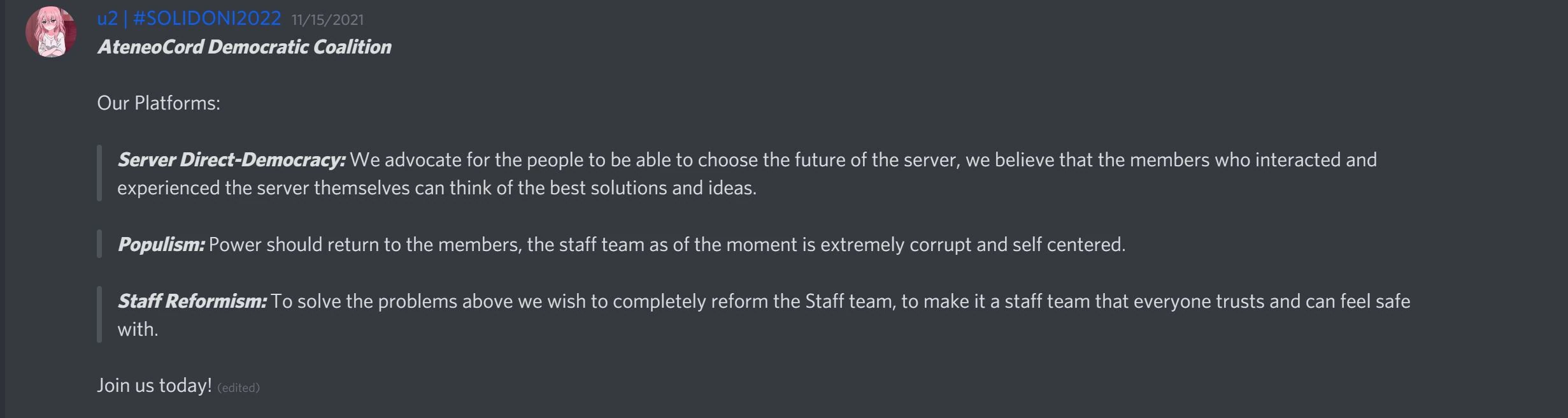1568x418 pixels.
Task: Click the quote bar beside Server Direct-Democracy
Action: pos(99,173)
